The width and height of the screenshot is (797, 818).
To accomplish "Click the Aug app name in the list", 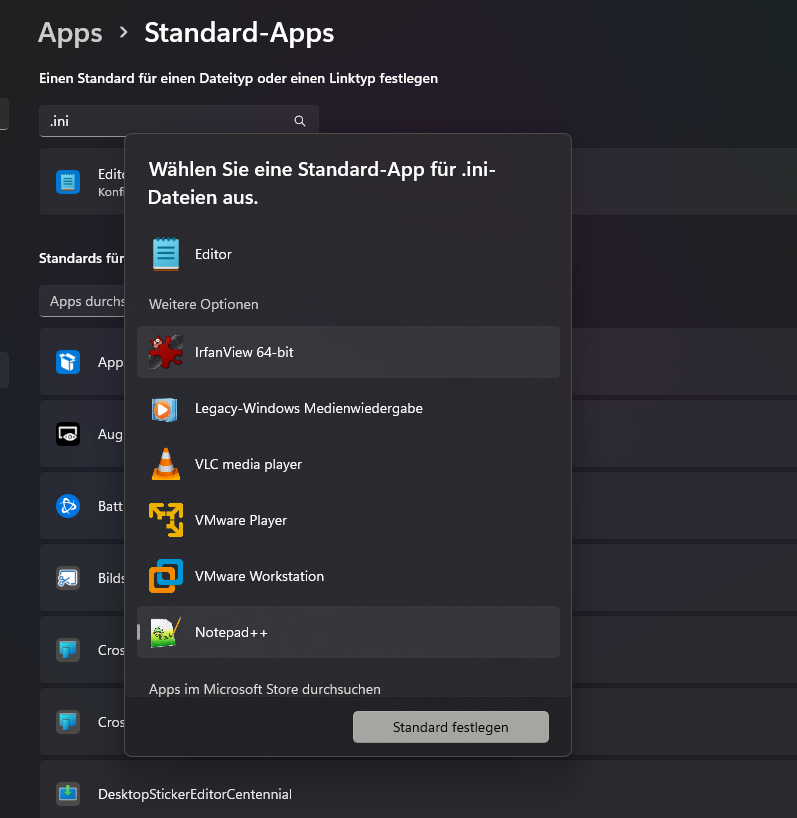I will coord(111,435).
